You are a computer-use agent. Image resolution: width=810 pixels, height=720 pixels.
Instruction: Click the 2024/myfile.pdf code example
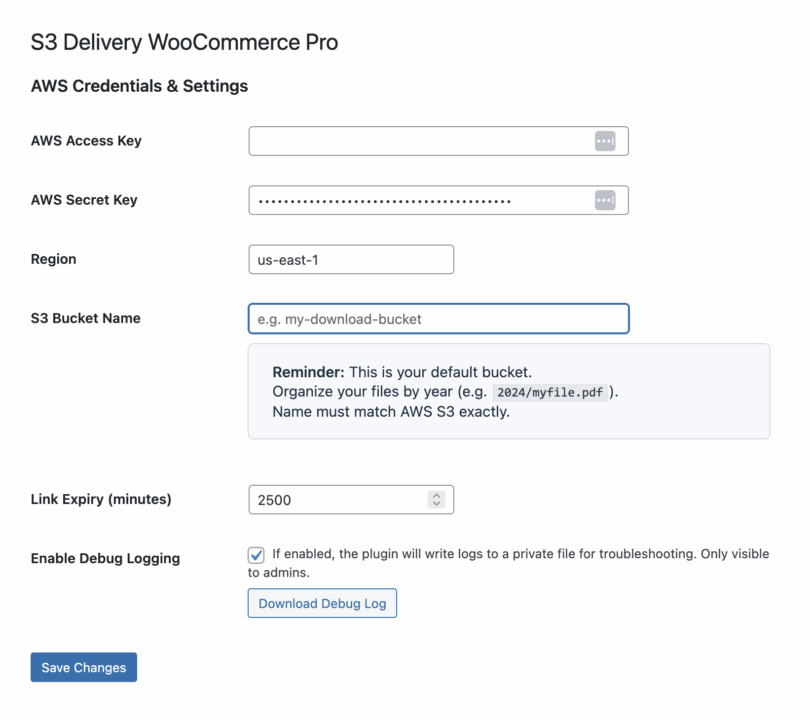[x=550, y=392]
